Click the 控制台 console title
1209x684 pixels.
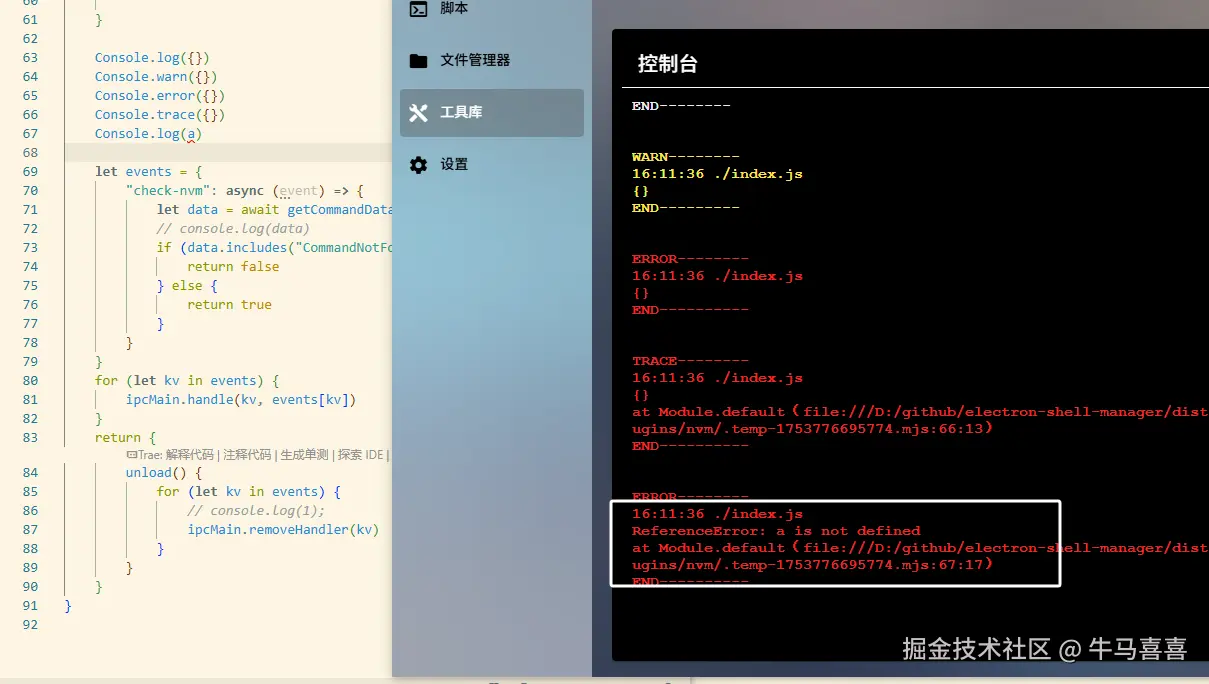click(667, 64)
